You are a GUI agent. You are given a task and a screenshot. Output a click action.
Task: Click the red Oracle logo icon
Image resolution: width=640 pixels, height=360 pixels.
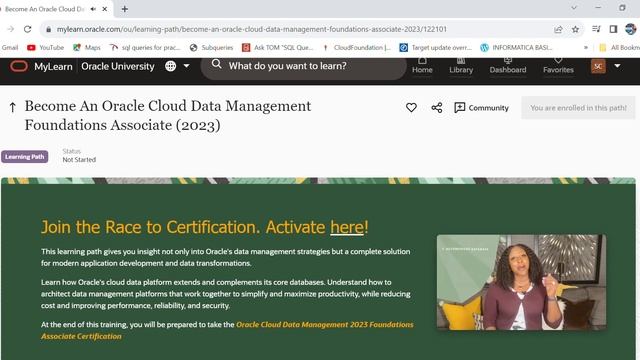[x=19, y=66]
